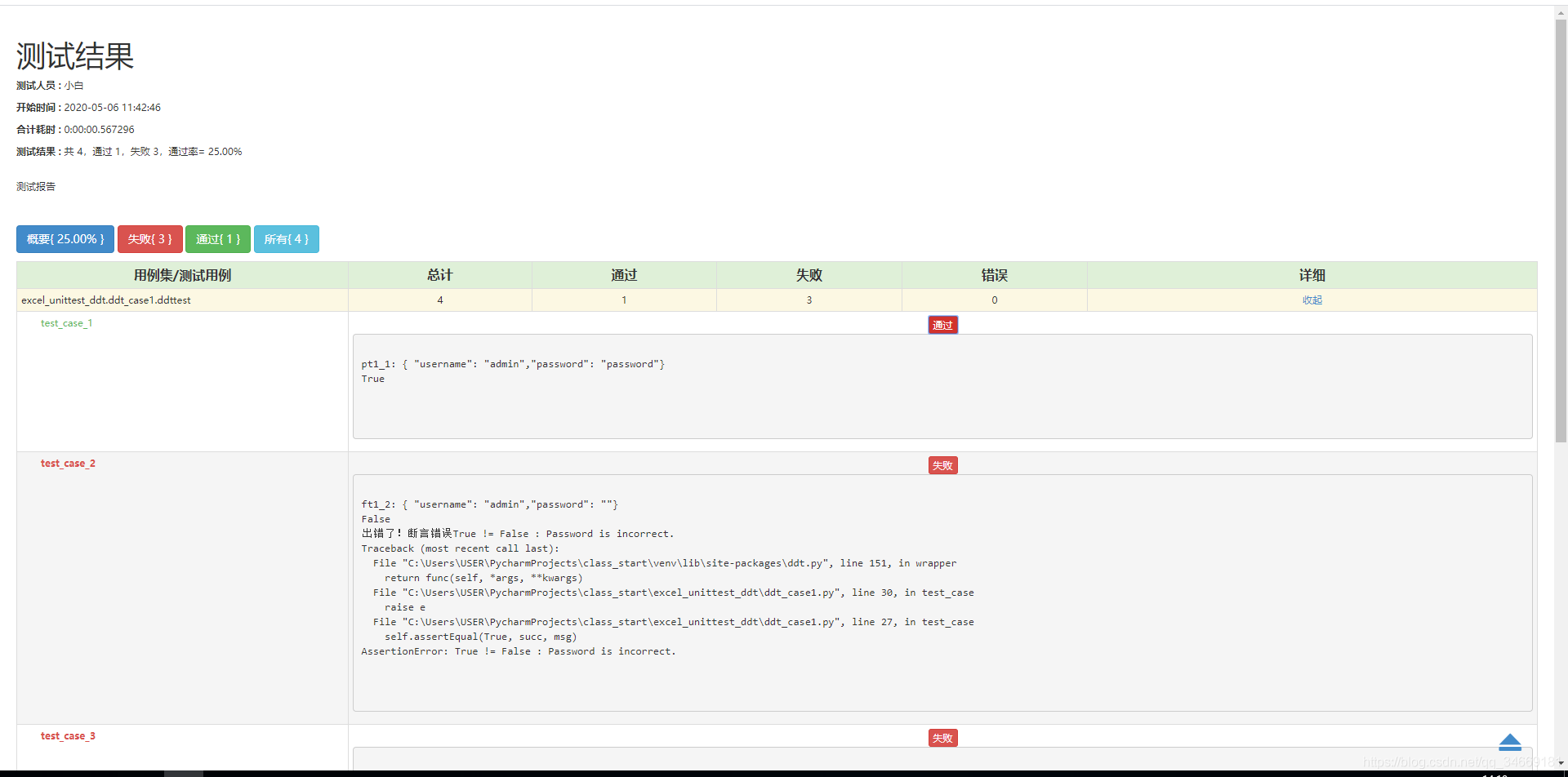
Task: Click the 合计耗时 0:00:00.567296 line
Action: coord(75,130)
